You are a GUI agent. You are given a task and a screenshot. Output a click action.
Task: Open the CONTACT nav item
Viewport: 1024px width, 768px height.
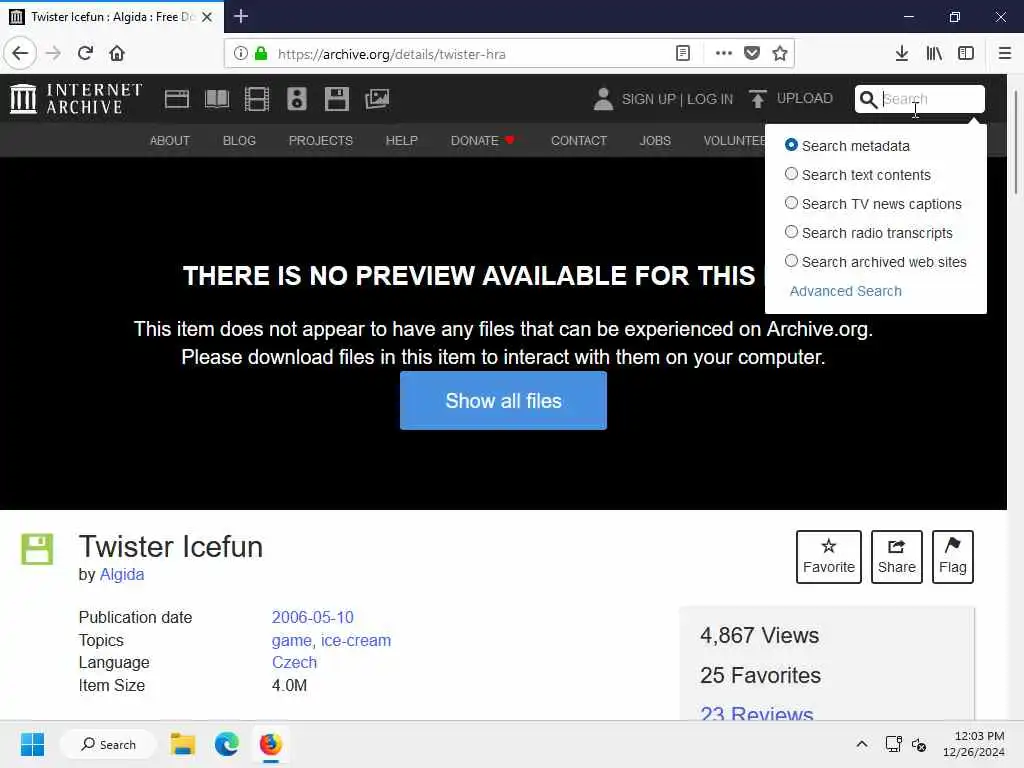[579, 140]
